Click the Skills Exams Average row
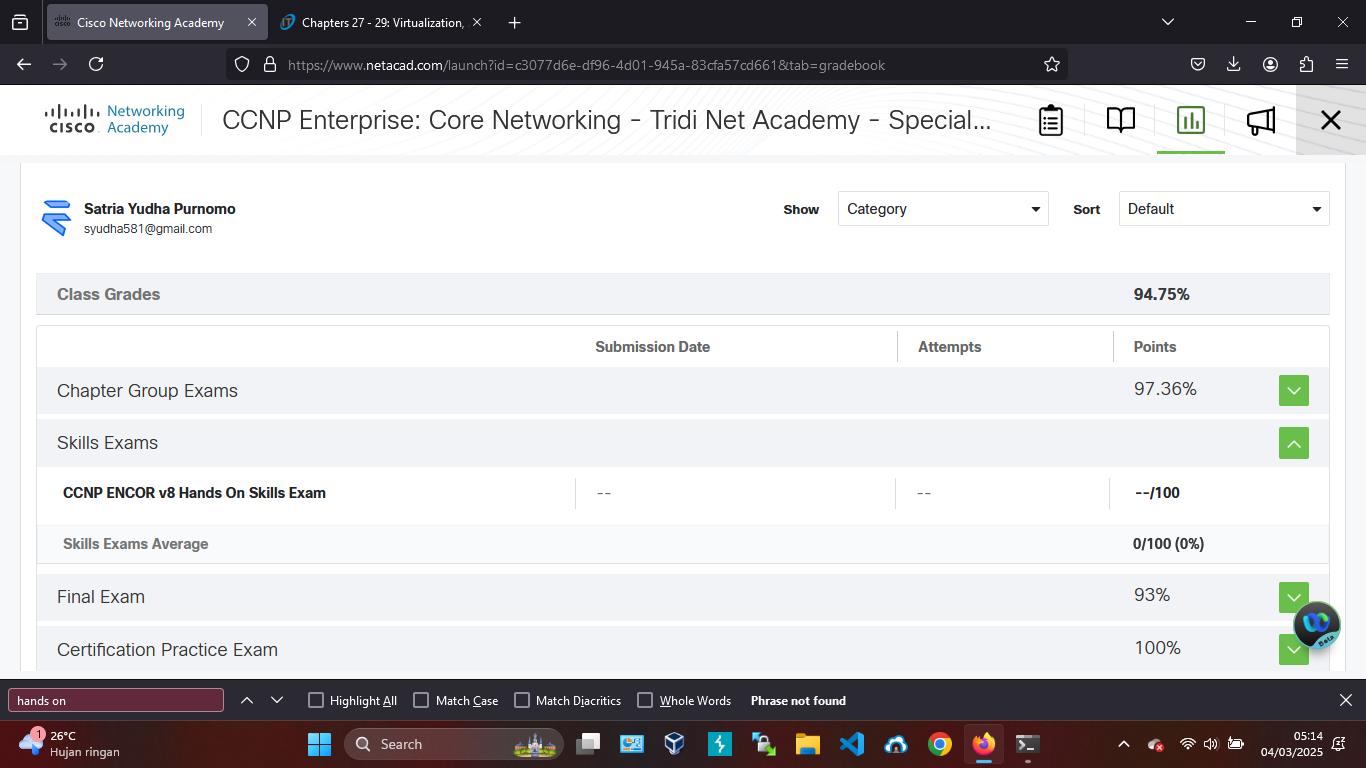 coord(683,544)
